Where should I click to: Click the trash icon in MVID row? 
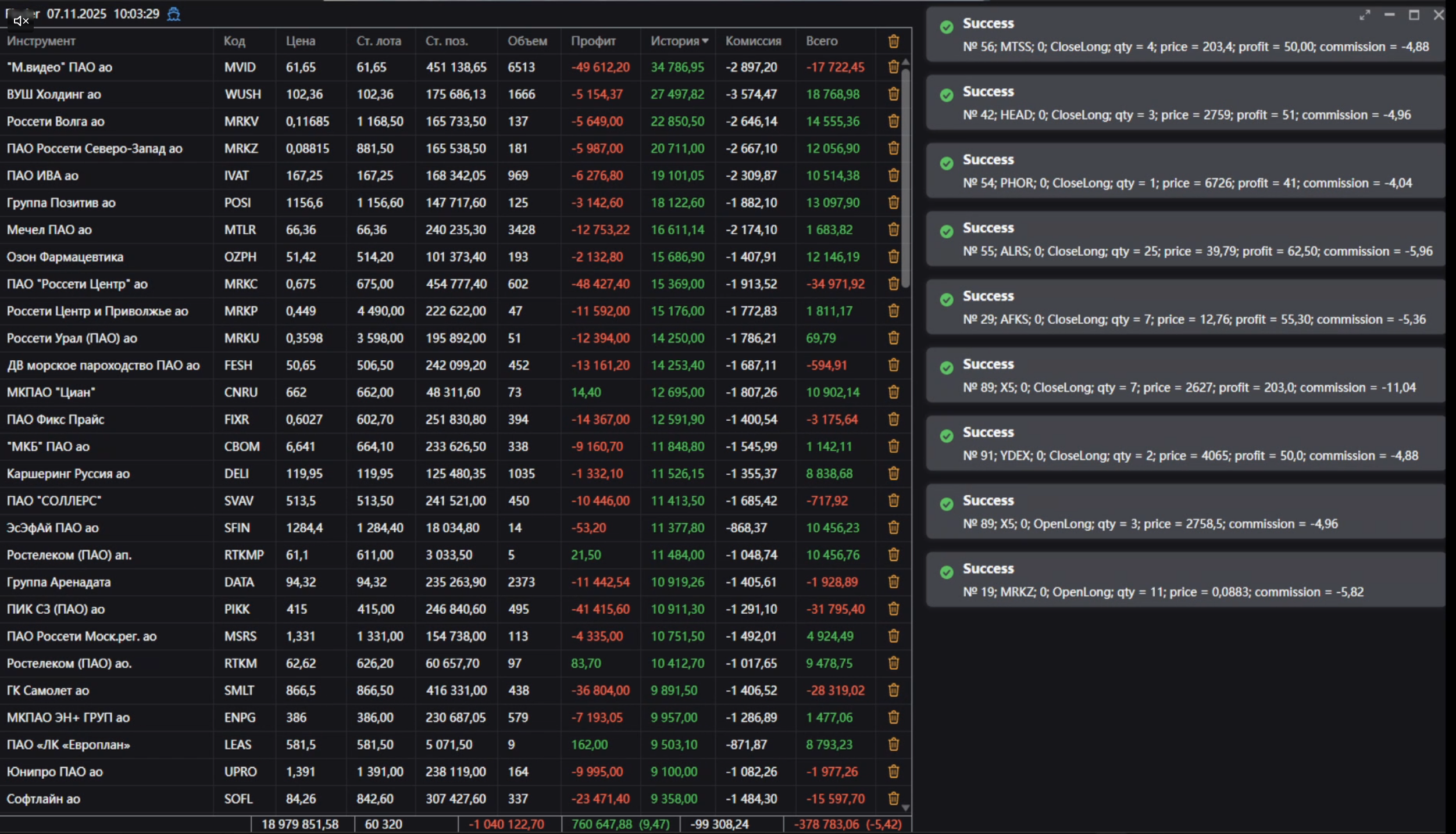tap(893, 67)
